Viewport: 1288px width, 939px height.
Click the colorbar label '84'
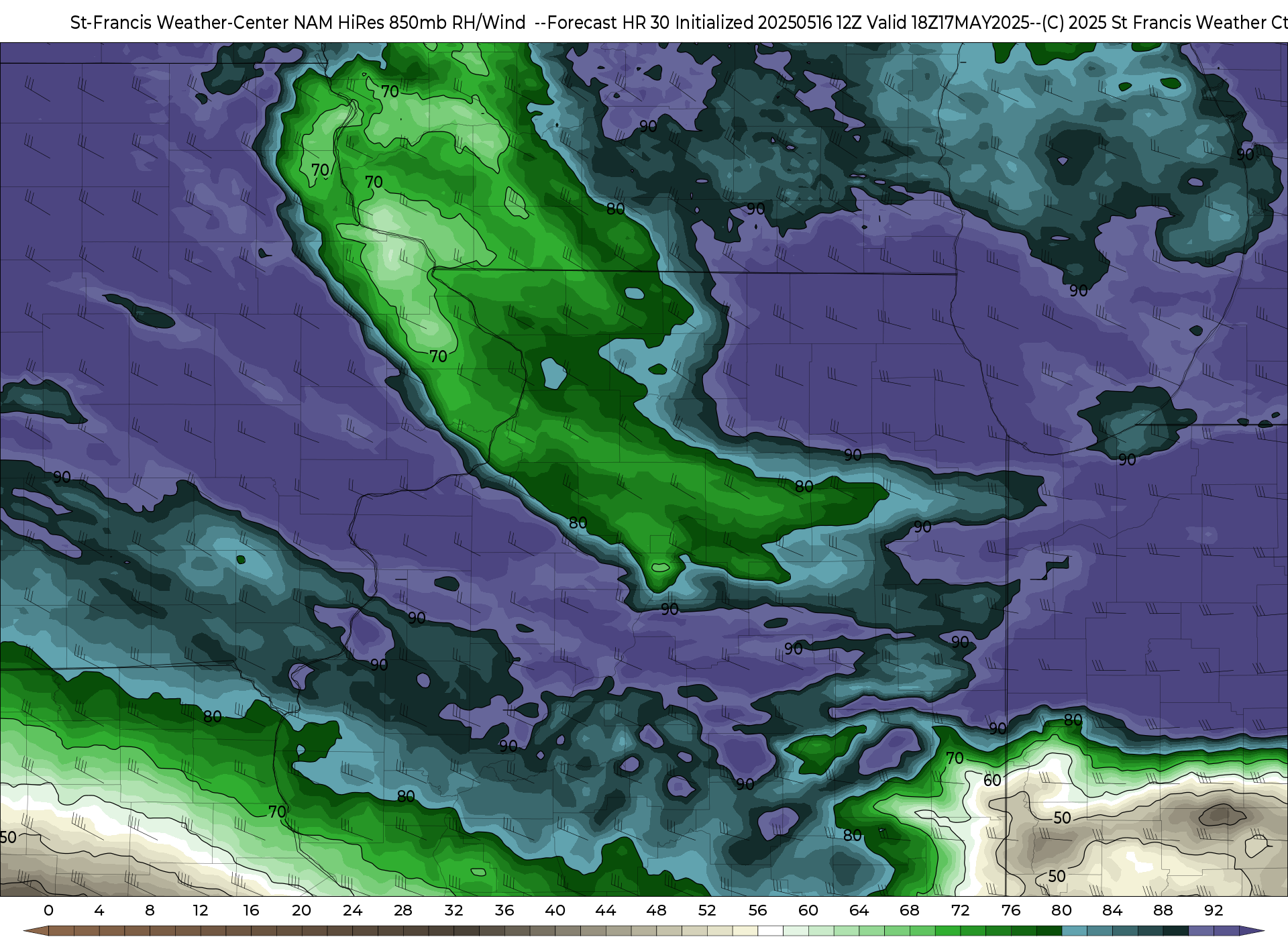click(x=1112, y=910)
